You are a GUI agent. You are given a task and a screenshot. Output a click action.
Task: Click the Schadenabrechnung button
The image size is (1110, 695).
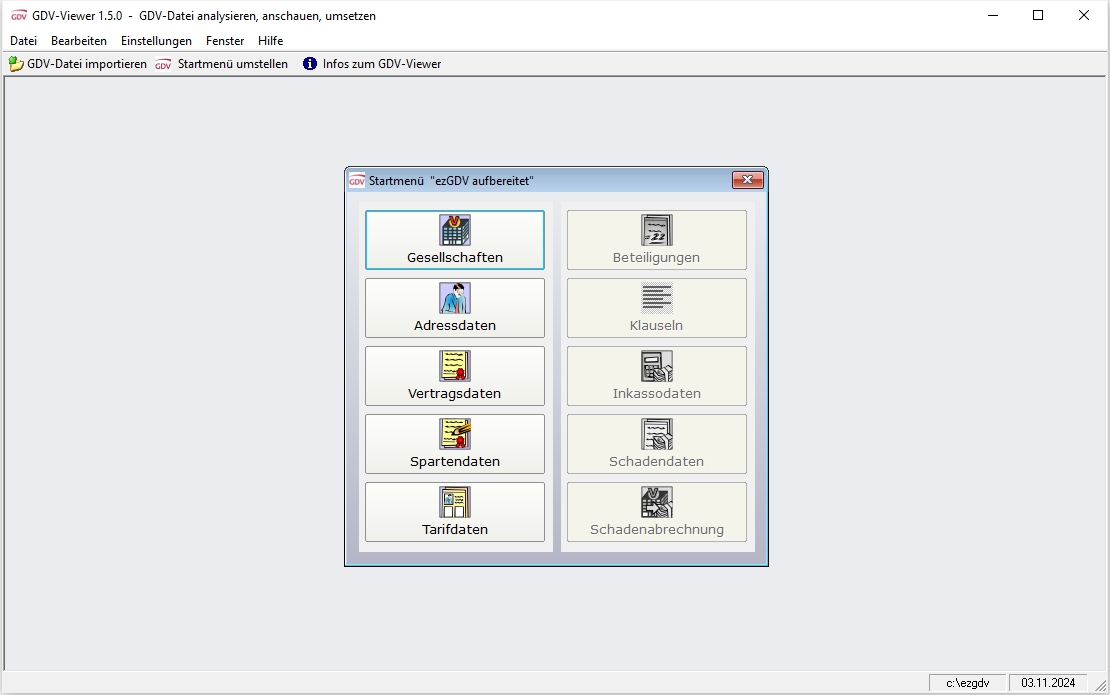(x=656, y=512)
